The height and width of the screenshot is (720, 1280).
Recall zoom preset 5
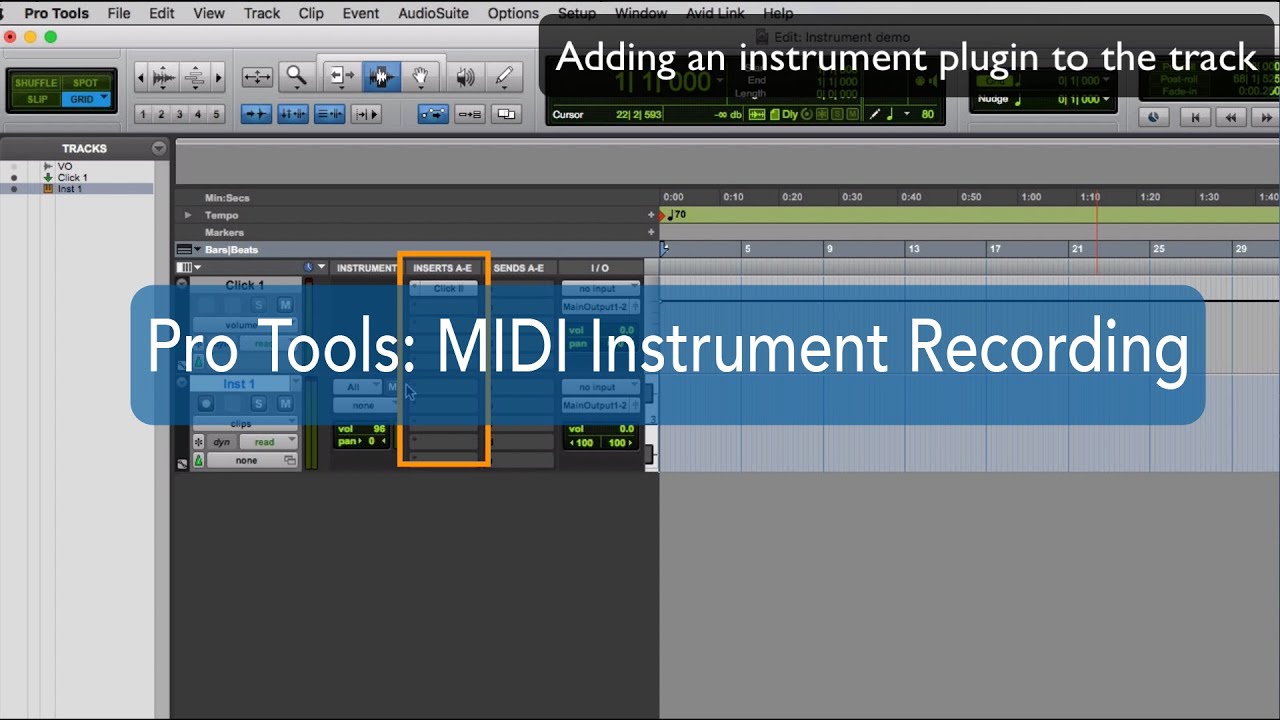pyautogui.click(x=216, y=115)
